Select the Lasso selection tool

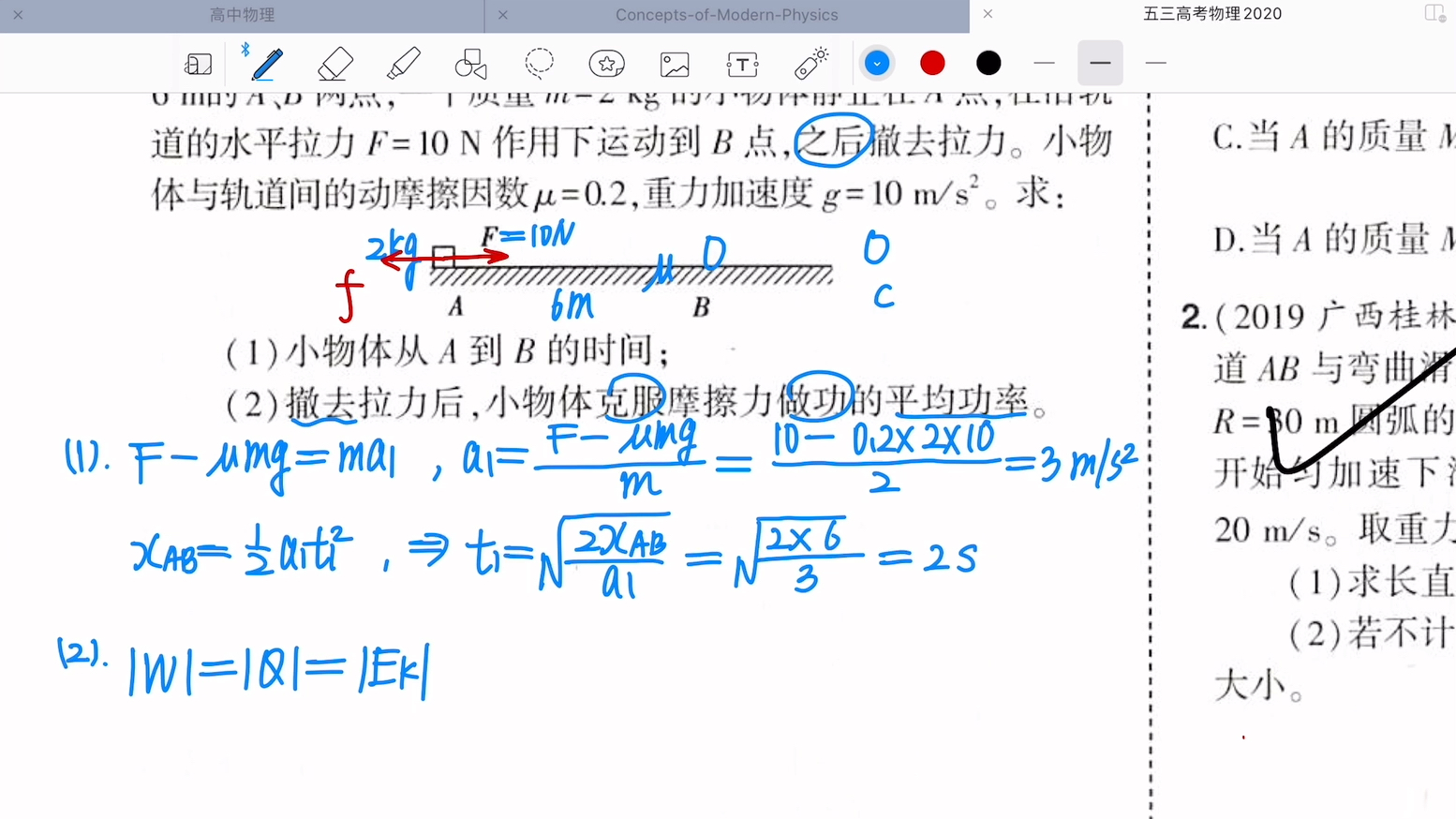tap(539, 63)
